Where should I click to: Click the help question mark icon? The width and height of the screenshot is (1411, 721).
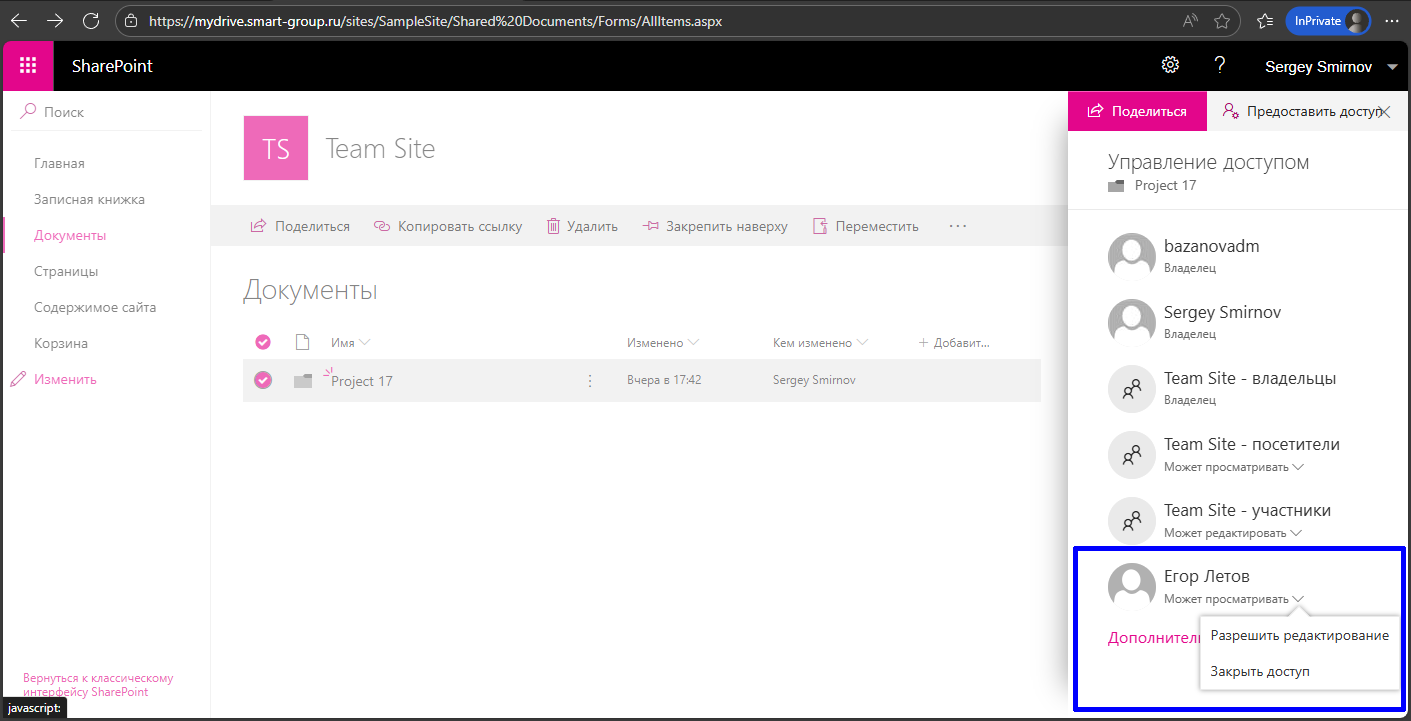point(1219,66)
